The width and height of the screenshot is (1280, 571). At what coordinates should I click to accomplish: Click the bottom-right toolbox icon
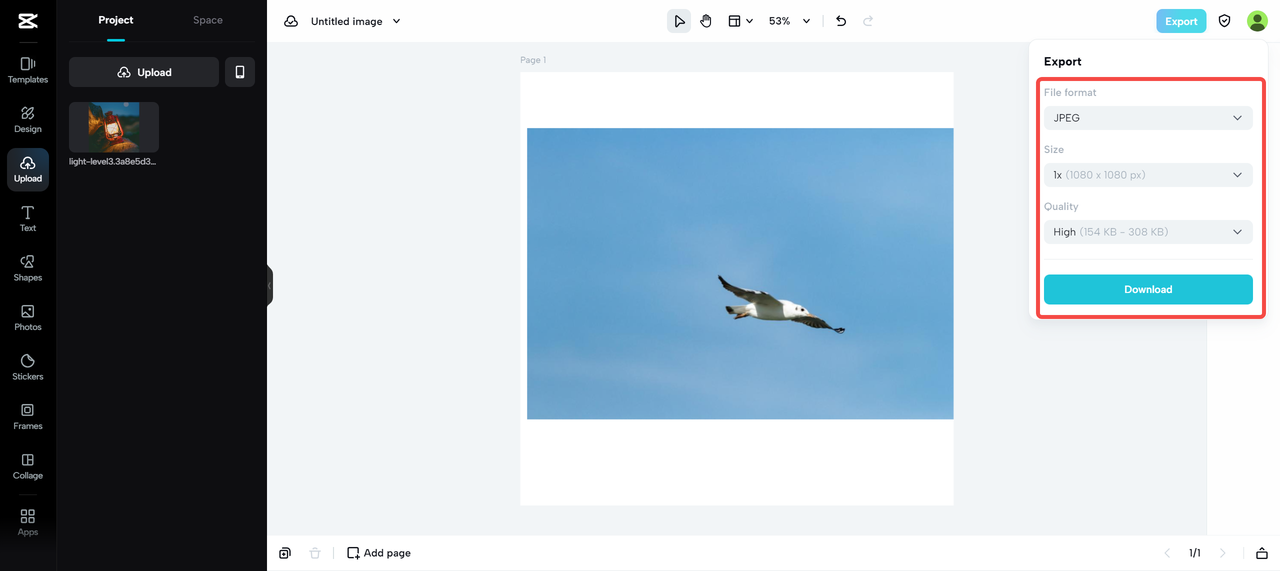[x=1262, y=553]
